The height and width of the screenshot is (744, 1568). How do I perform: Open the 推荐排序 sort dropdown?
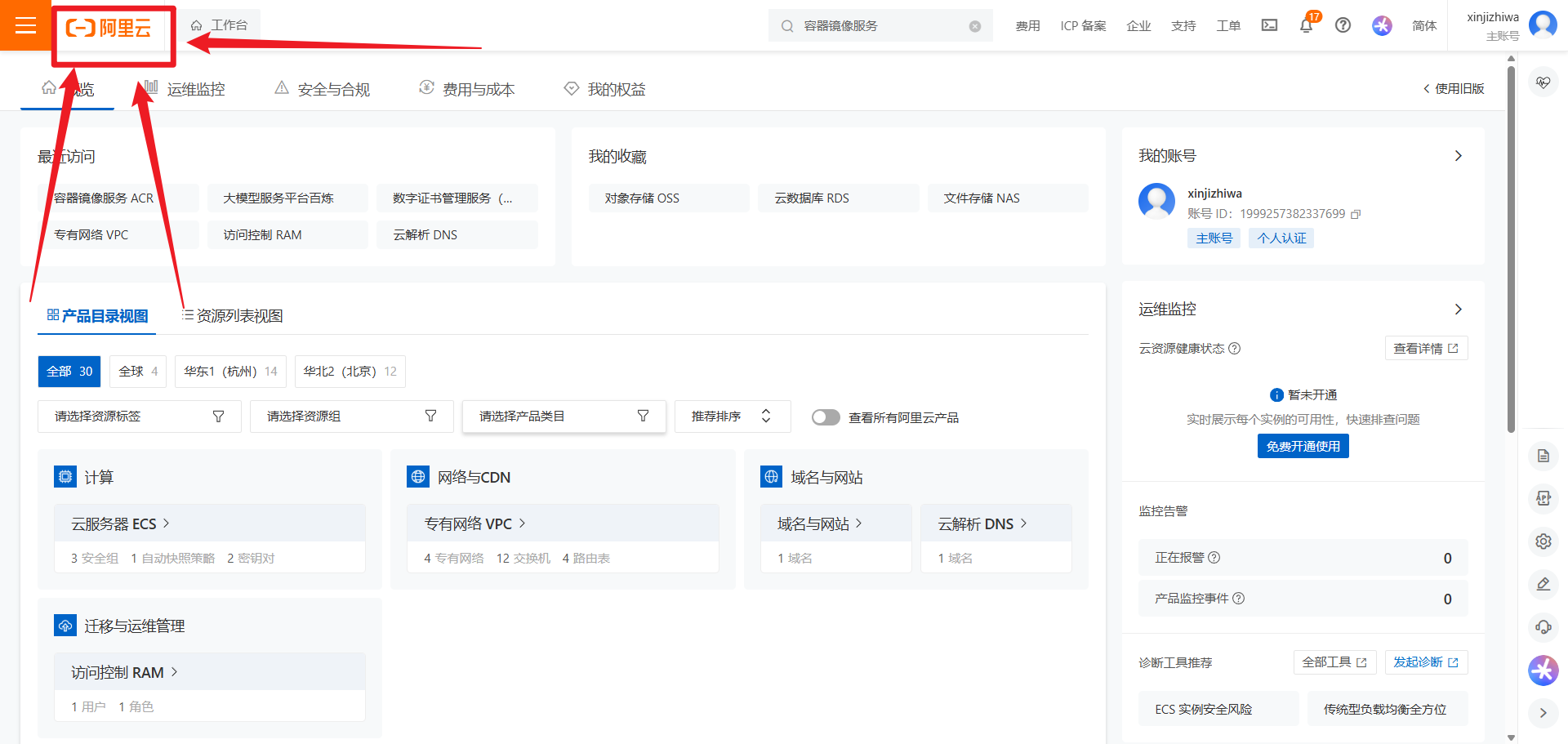click(733, 417)
